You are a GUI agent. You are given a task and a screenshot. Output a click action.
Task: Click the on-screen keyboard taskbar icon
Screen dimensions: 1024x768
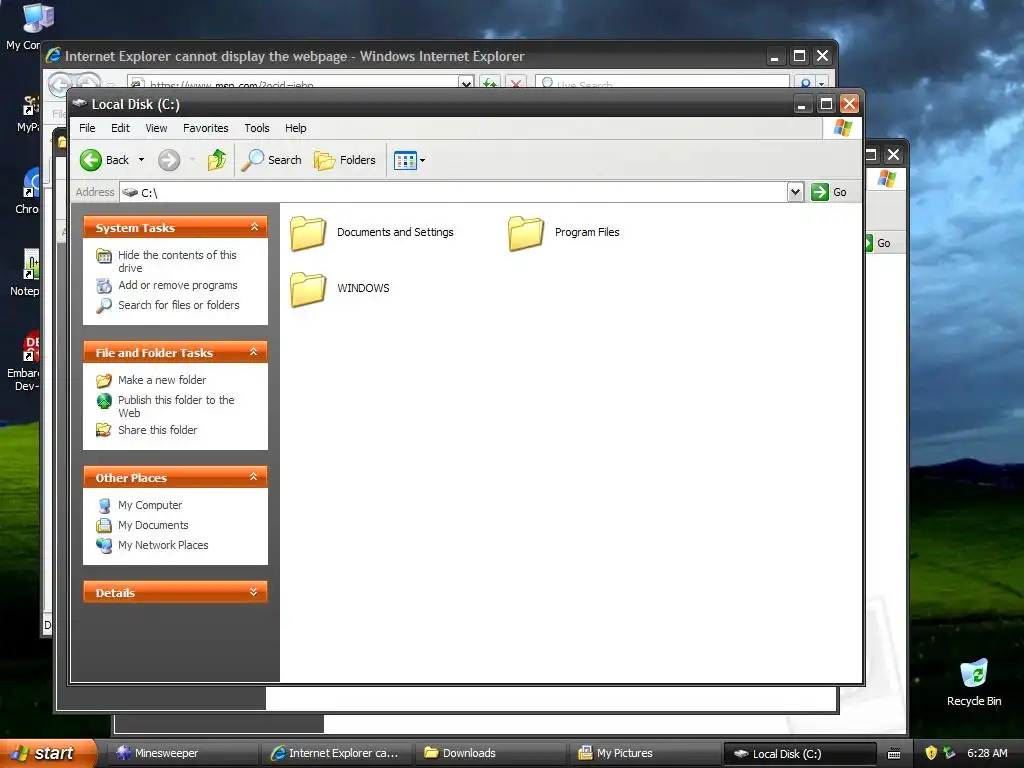tap(894, 754)
